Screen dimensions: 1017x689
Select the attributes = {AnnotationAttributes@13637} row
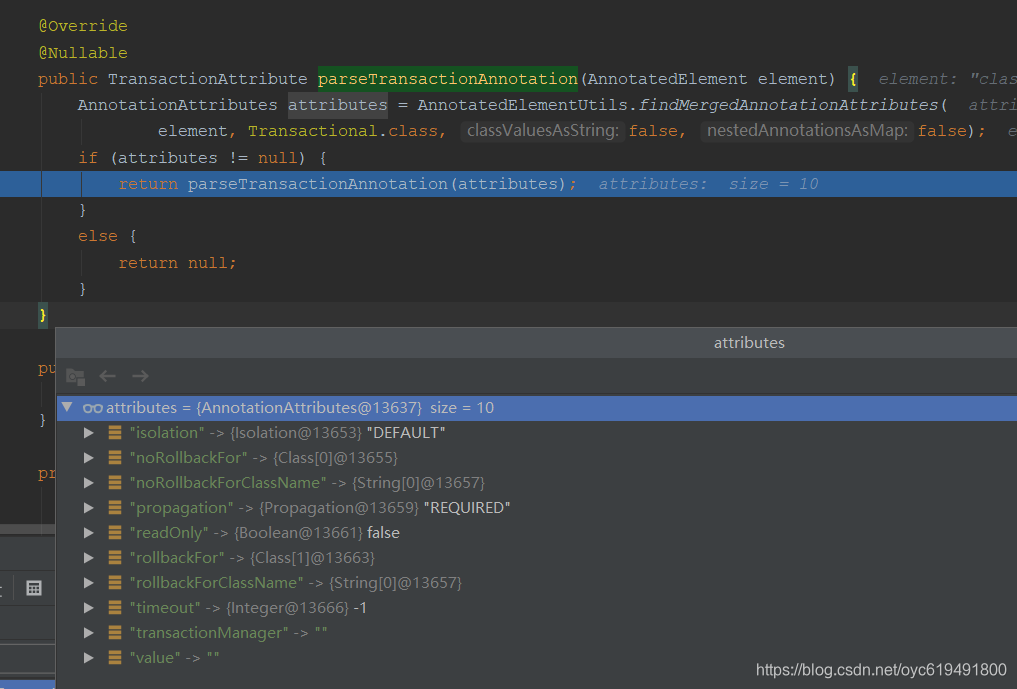536,407
